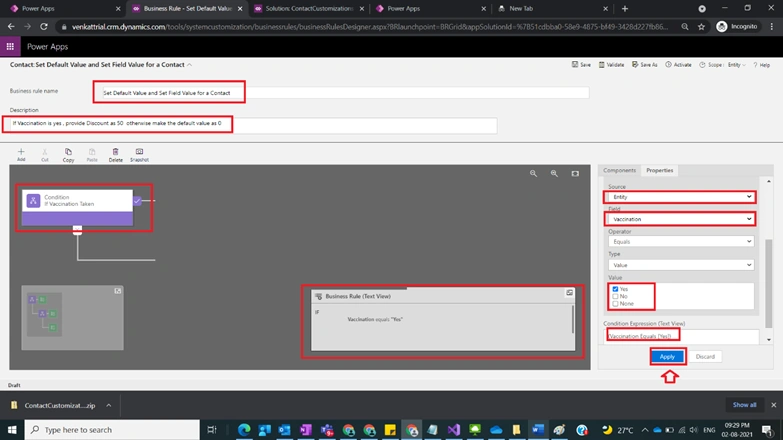Open the Operator dropdown showing Equals
The height and width of the screenshot is (440, 783).
[681, 242]
